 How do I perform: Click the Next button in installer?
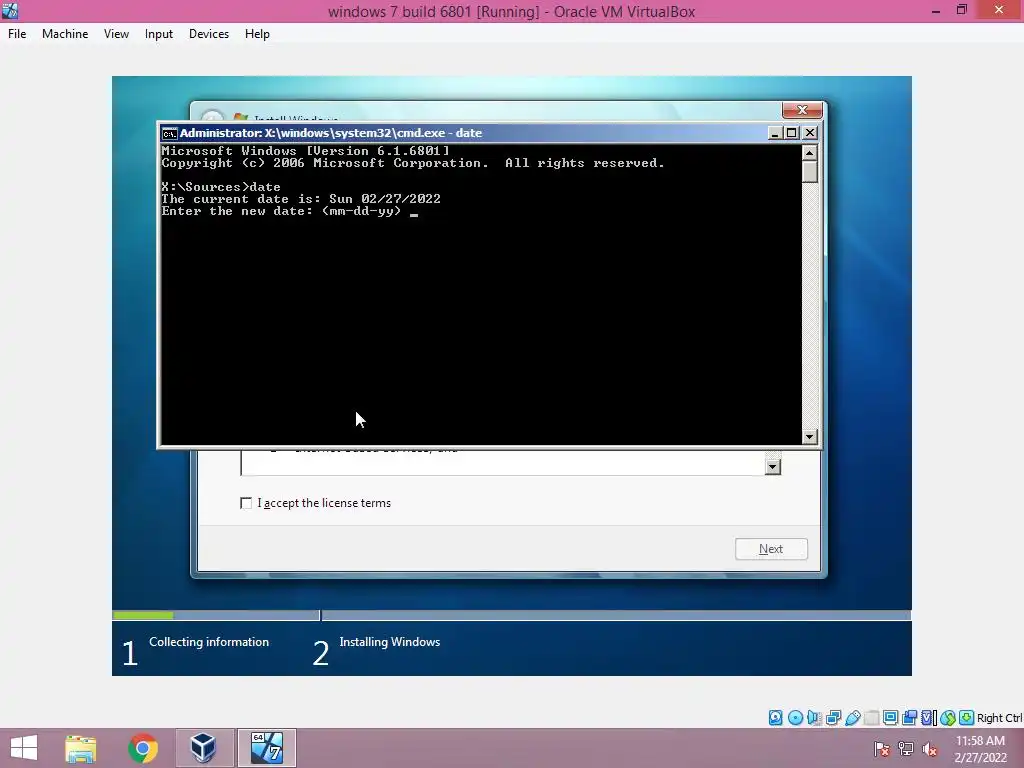pos(771,549)
